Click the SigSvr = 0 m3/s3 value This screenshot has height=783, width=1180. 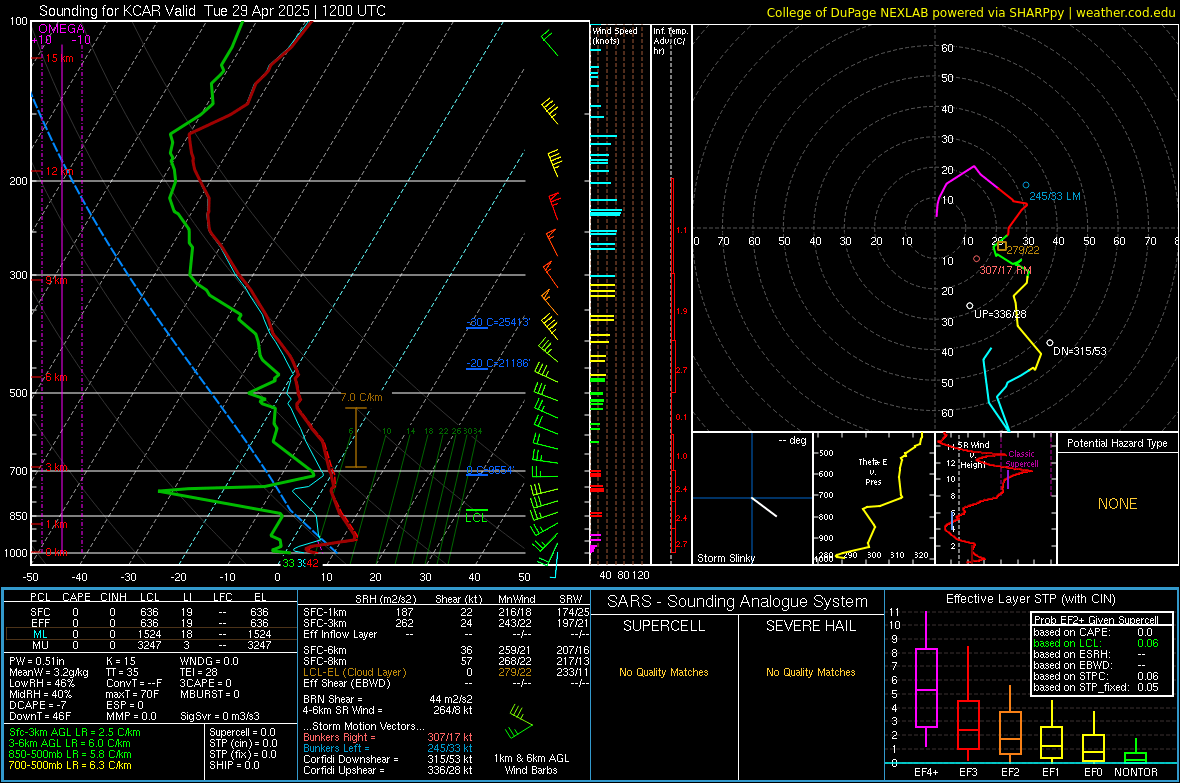[x=220, y=716]
